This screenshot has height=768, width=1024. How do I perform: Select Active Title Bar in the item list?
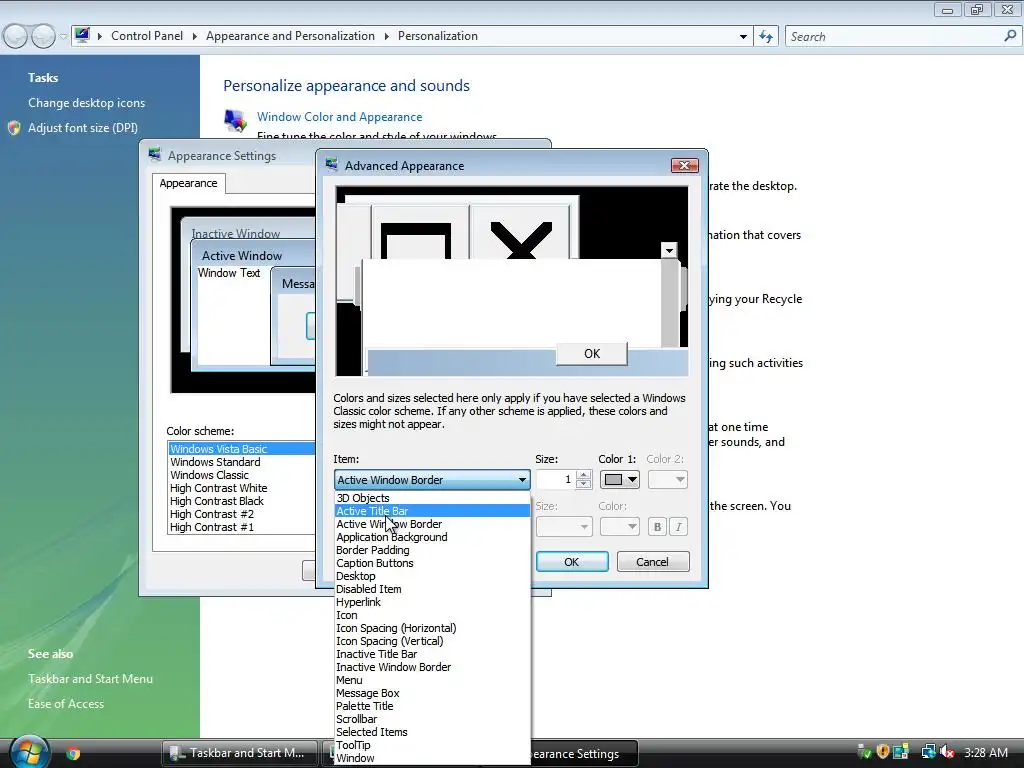click(432, 511)
